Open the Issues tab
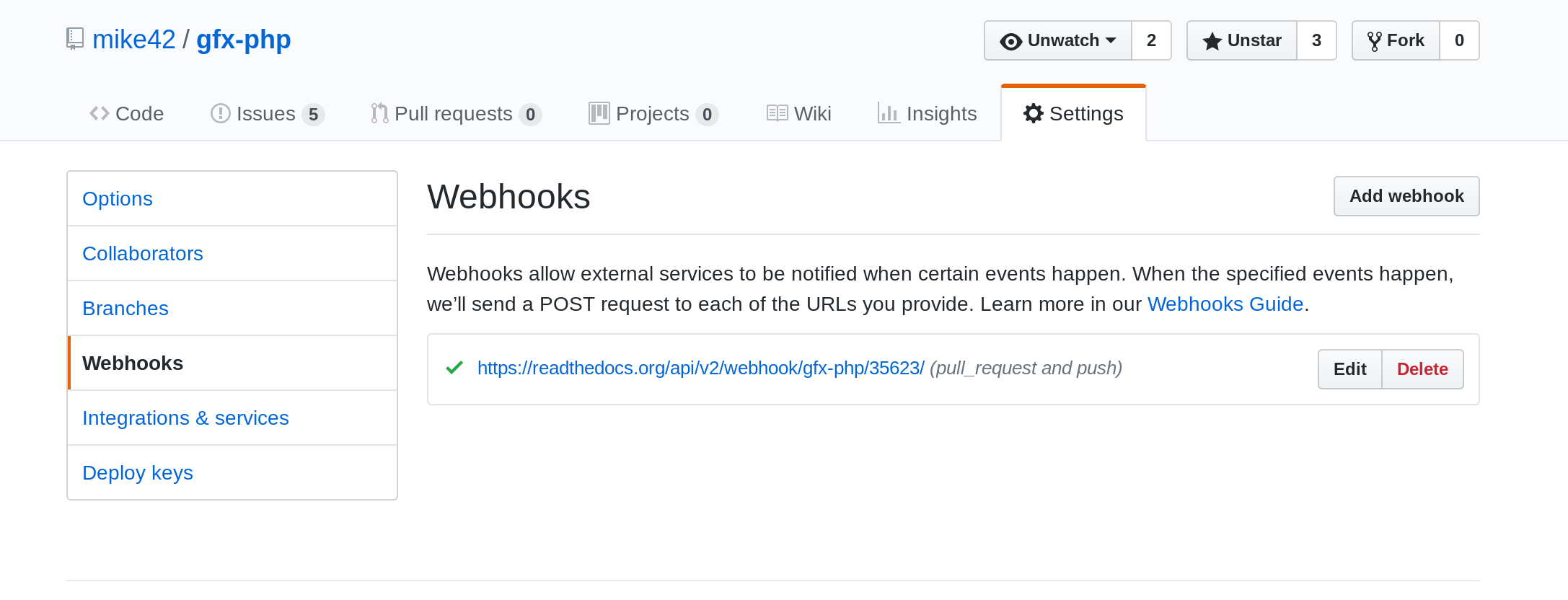The image size is (1568, 600). pos(267,114)
